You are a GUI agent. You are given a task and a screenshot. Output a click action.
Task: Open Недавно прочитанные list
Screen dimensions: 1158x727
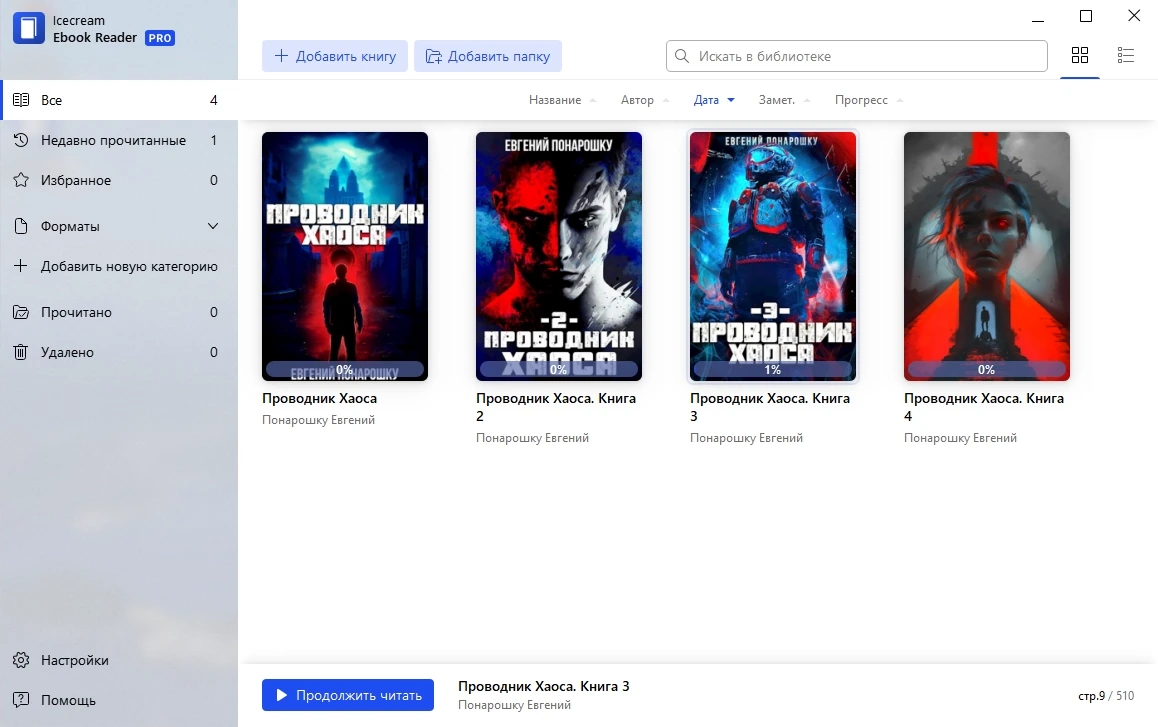tap(119, 140)
